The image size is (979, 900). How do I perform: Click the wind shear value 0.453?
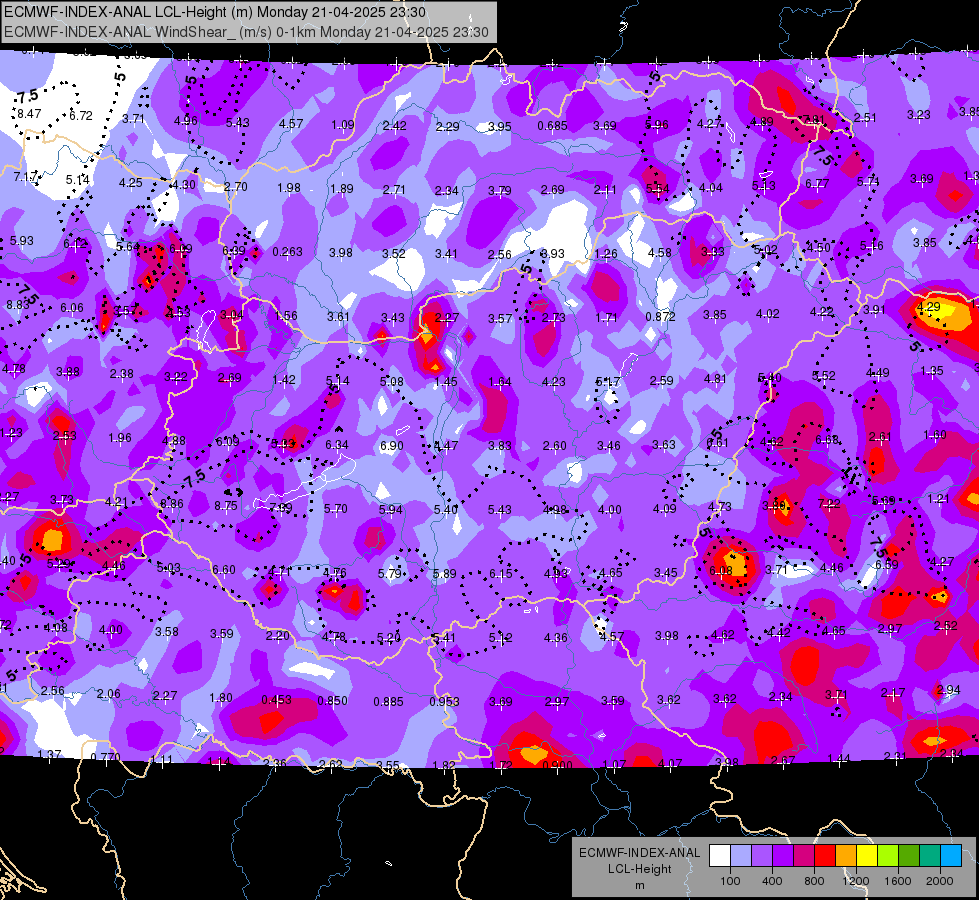click(x=276, y=700)
